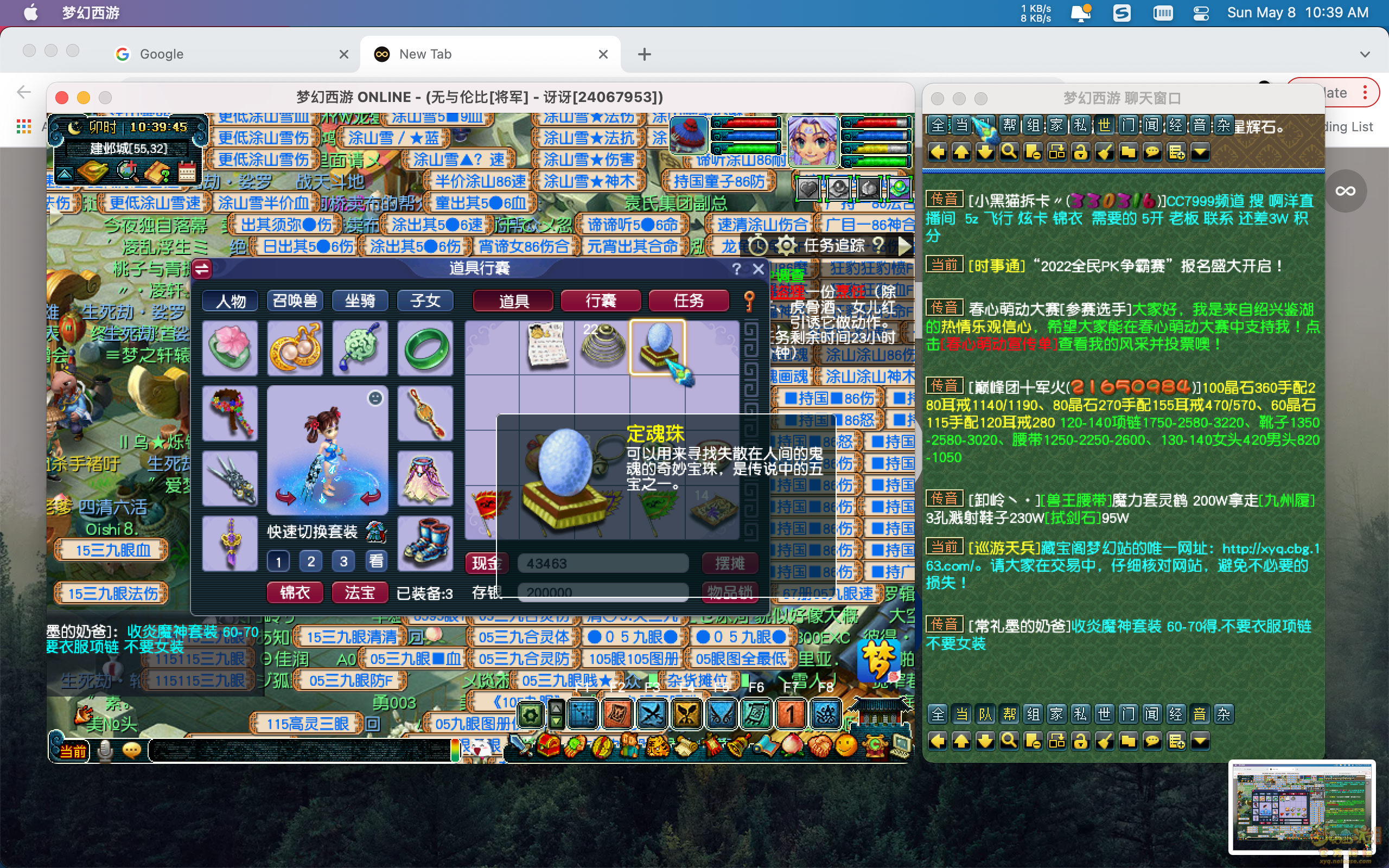Open the handshake friends icon
The image size is (1389, 868).
coord(820,745)
